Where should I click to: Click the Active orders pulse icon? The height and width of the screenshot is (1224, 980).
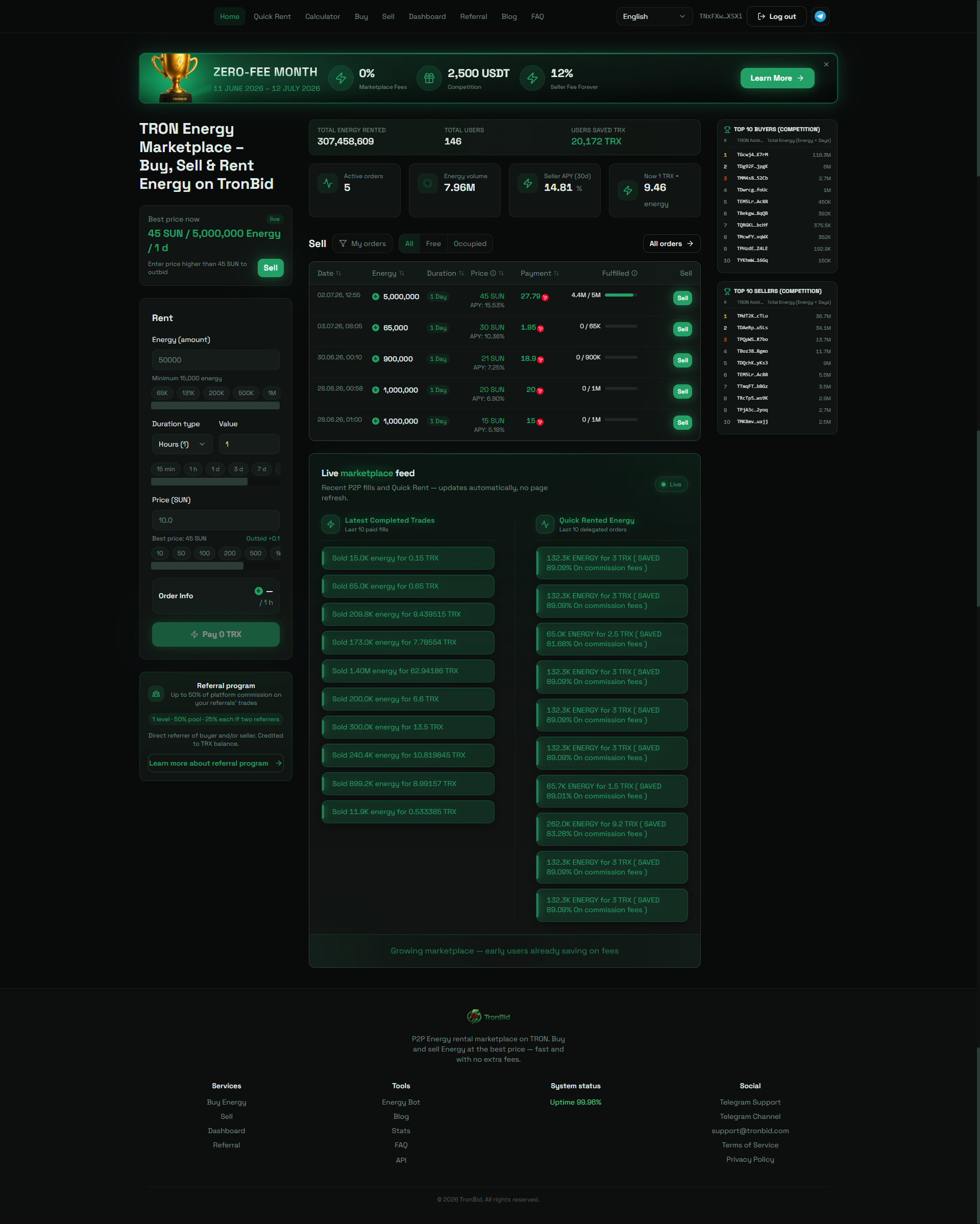coord(328,183)
